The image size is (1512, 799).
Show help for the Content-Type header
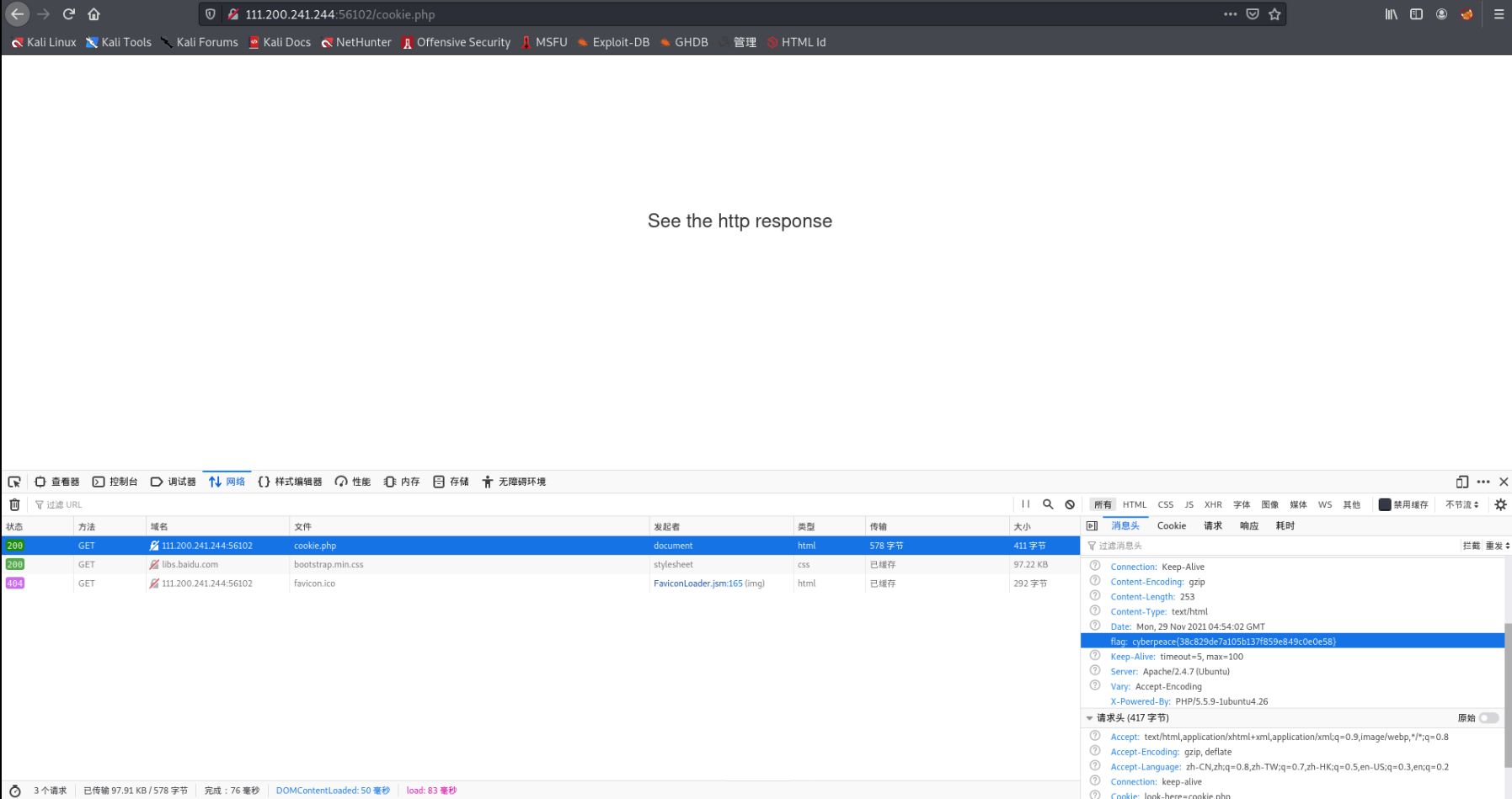click(1095, 610)
